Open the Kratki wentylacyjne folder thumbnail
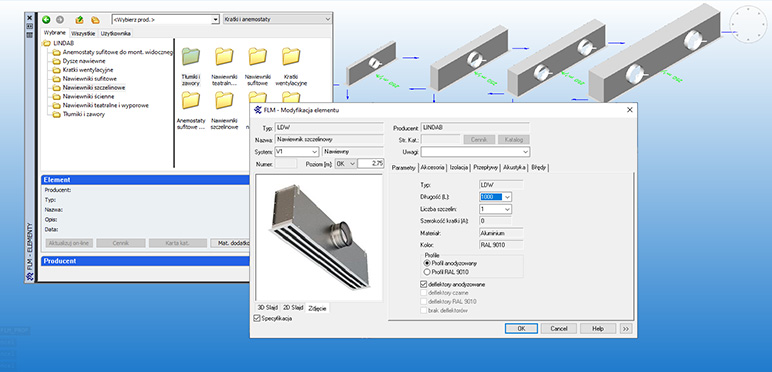Viewport: 772px width, 372px height. (x=291, y=66)
